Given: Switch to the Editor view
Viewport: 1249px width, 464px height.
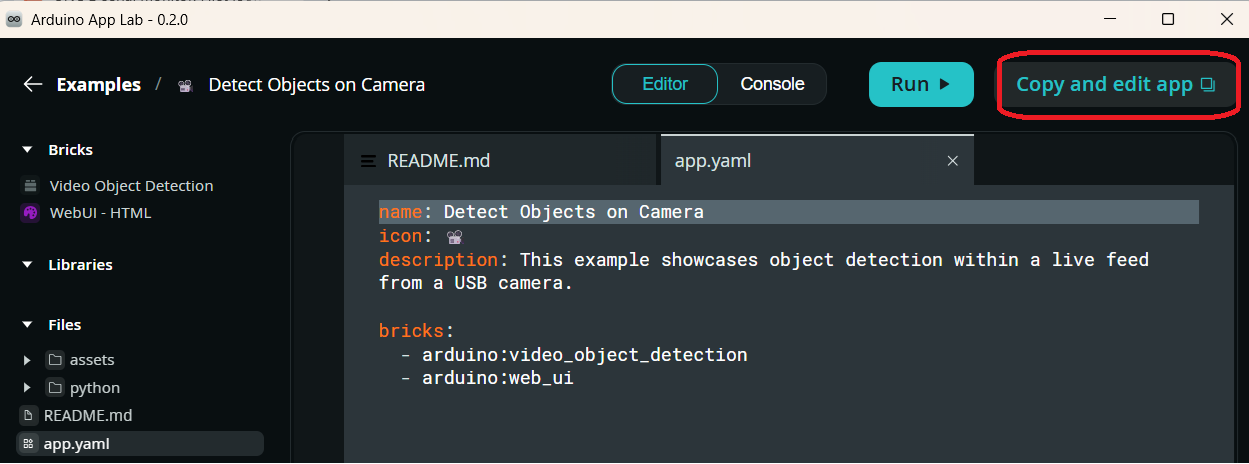Looking at the screenshot, I should click(x=665, y=84).
